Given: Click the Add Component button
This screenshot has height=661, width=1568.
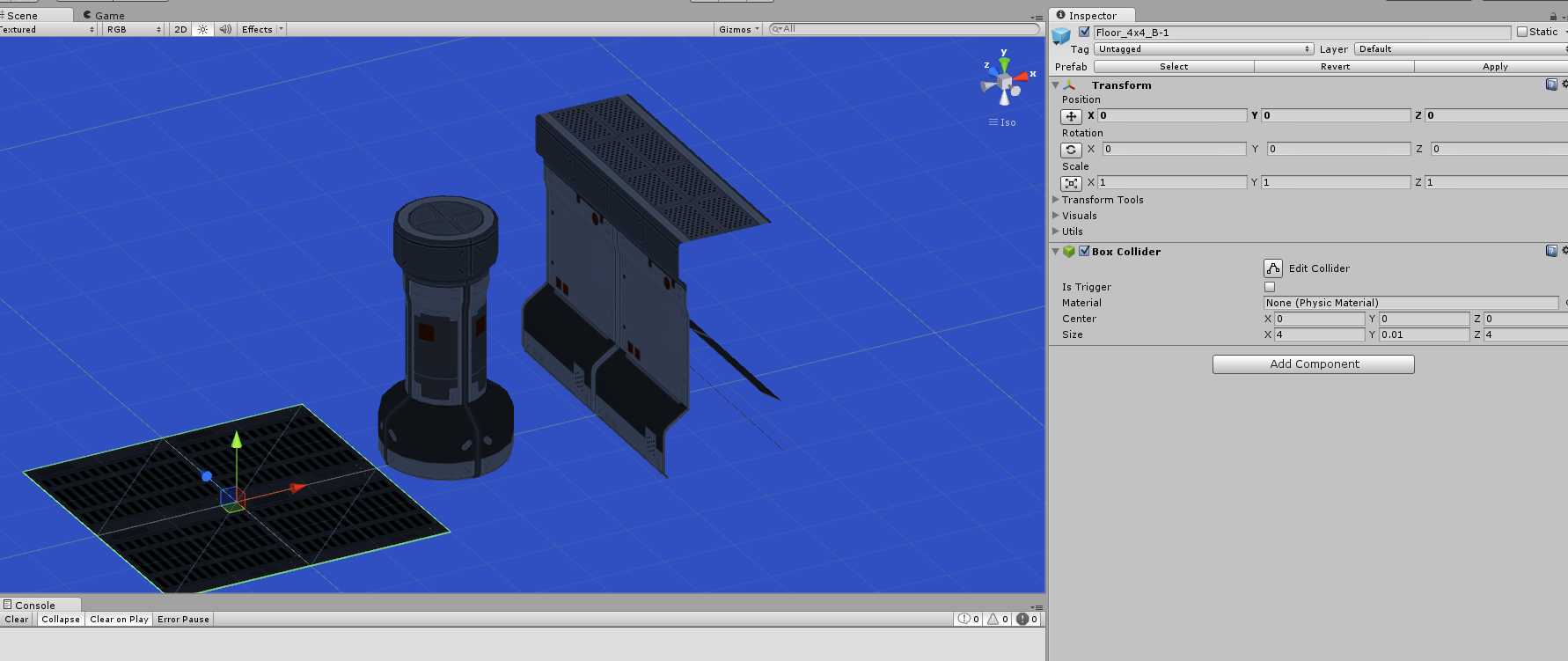Looking at the screenshot, I should pyautogui.click(x=1314, y=364).
